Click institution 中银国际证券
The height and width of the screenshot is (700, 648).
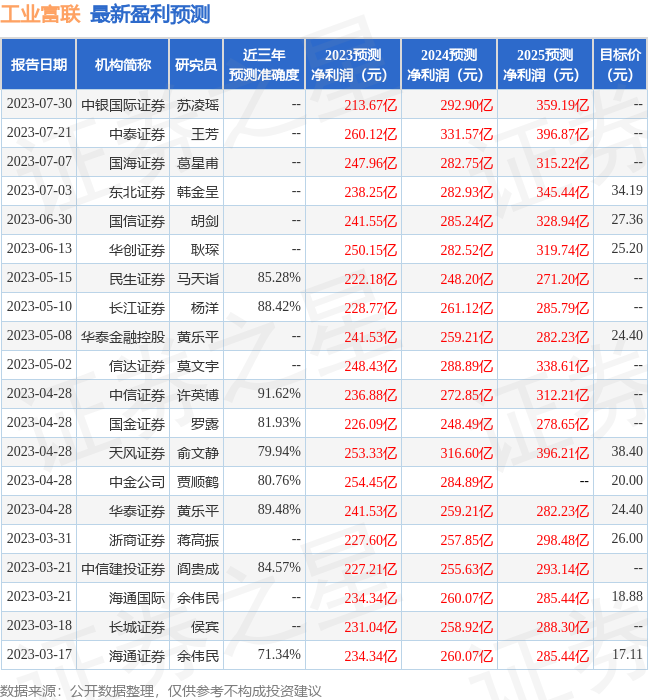click(123, 105)
